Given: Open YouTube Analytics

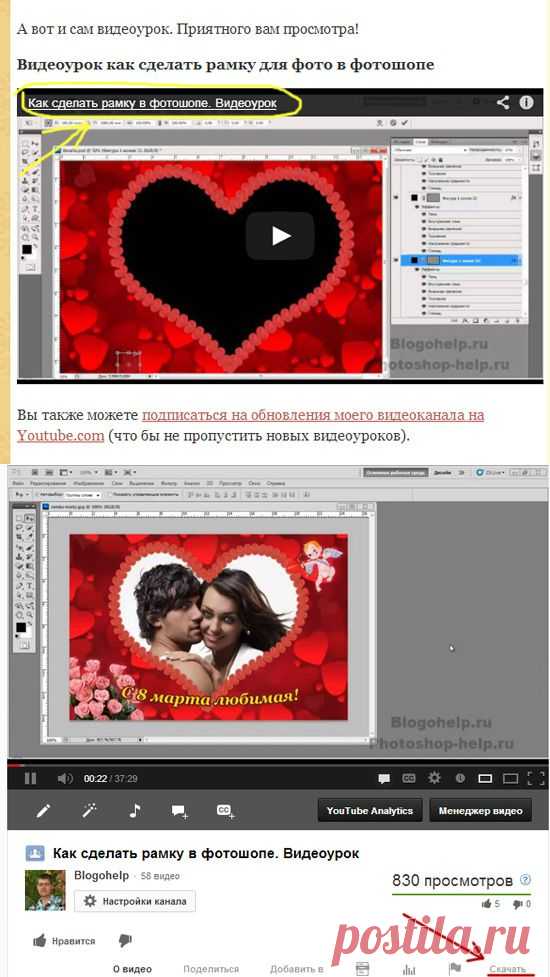Looking at the screenshot, I should click(x=369, y=811).
